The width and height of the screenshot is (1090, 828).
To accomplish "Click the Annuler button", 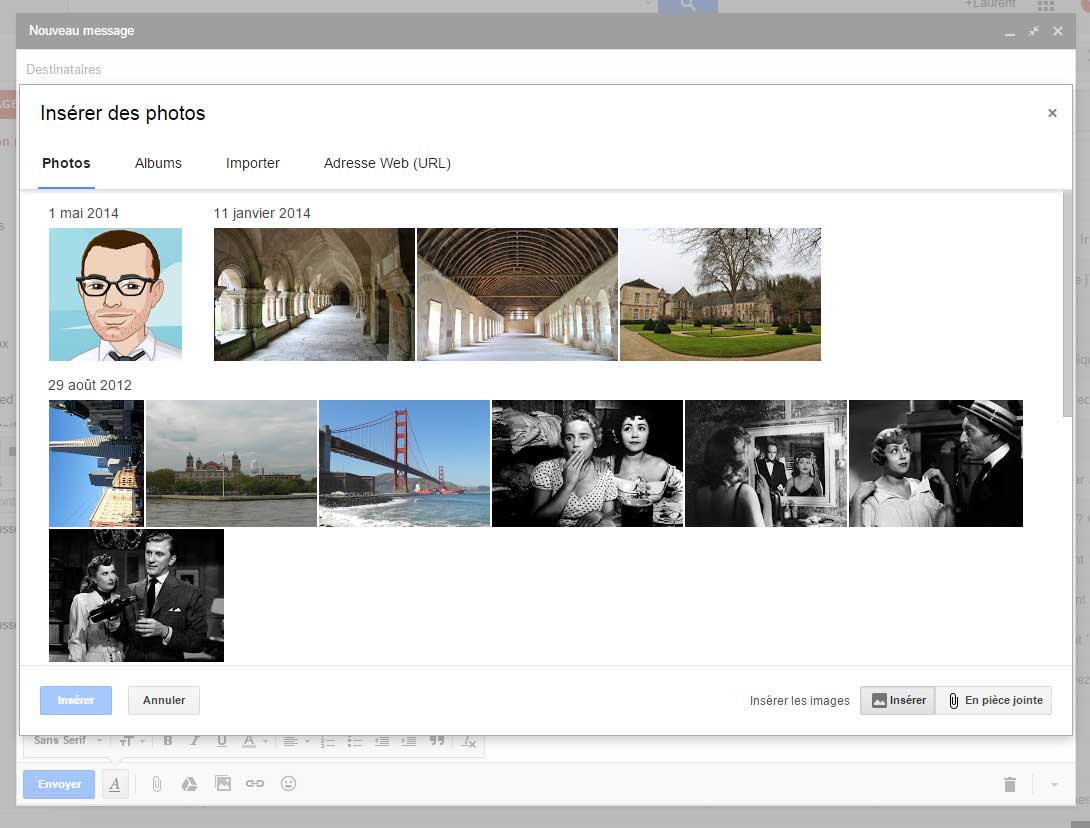I will (x=164, y=700).
